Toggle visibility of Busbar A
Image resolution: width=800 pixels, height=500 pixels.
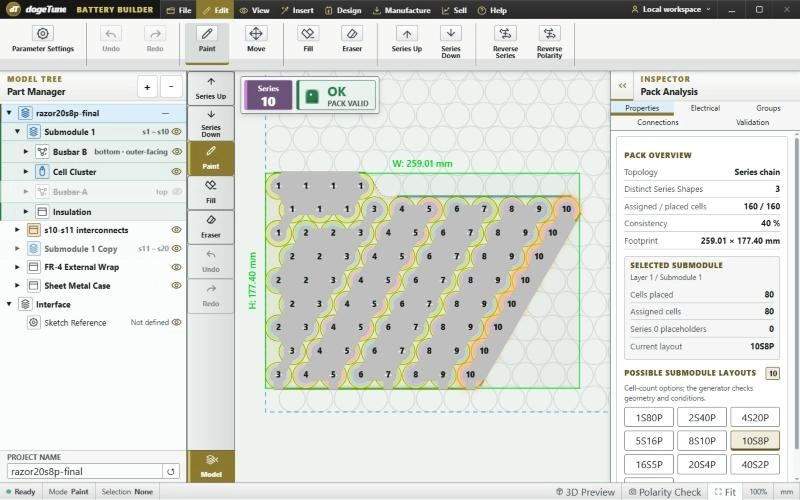tap(177, 192)
